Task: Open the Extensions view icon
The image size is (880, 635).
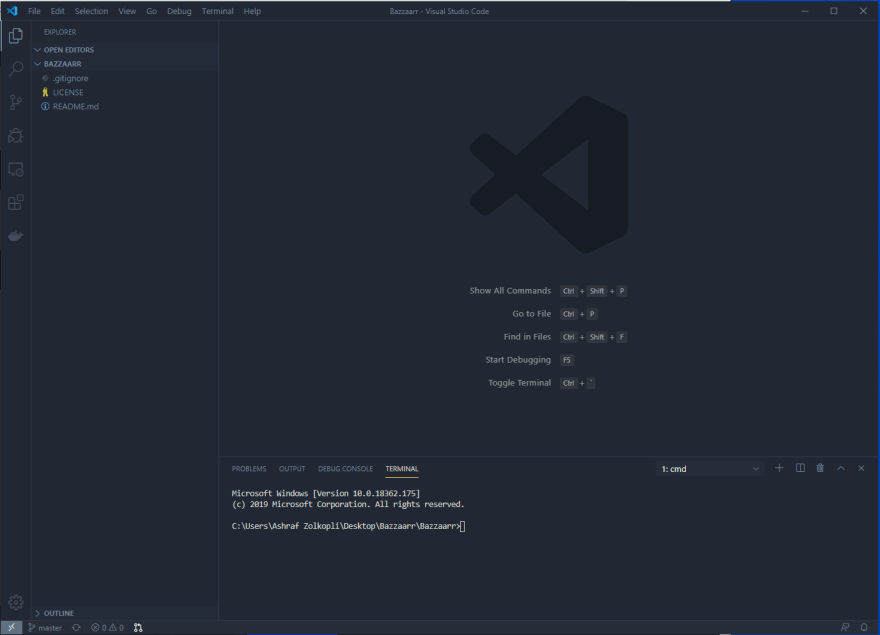Action: click(x=16, y=202)
